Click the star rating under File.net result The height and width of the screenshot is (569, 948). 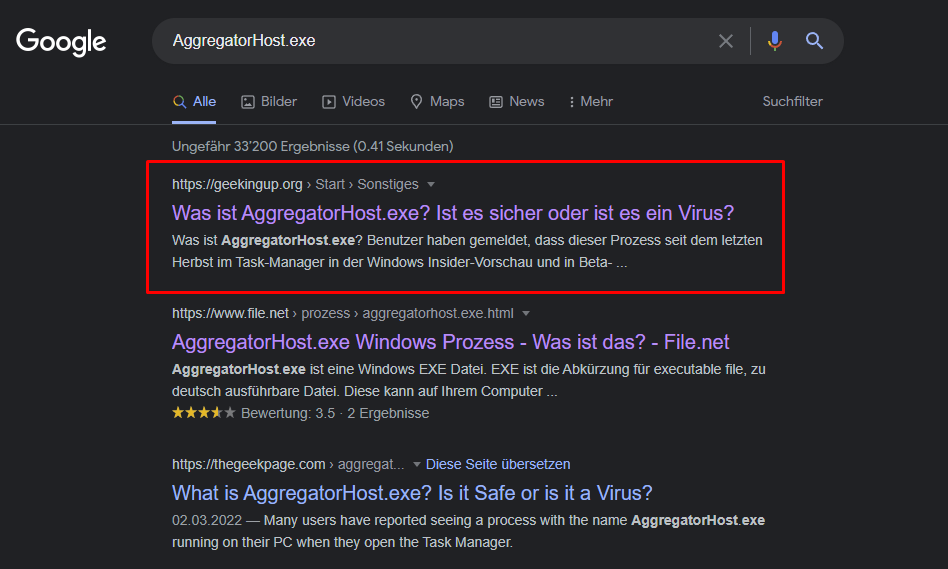click(204, 413)
